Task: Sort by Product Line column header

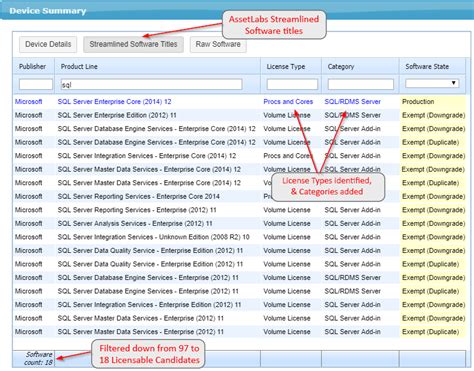Action: (x=79, y=66)
